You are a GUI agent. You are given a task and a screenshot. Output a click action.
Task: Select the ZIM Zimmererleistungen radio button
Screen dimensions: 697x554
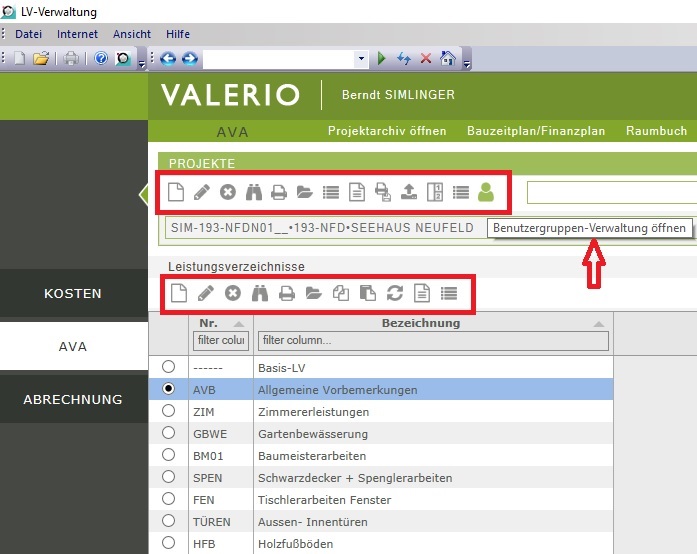(x=168, y=411)
